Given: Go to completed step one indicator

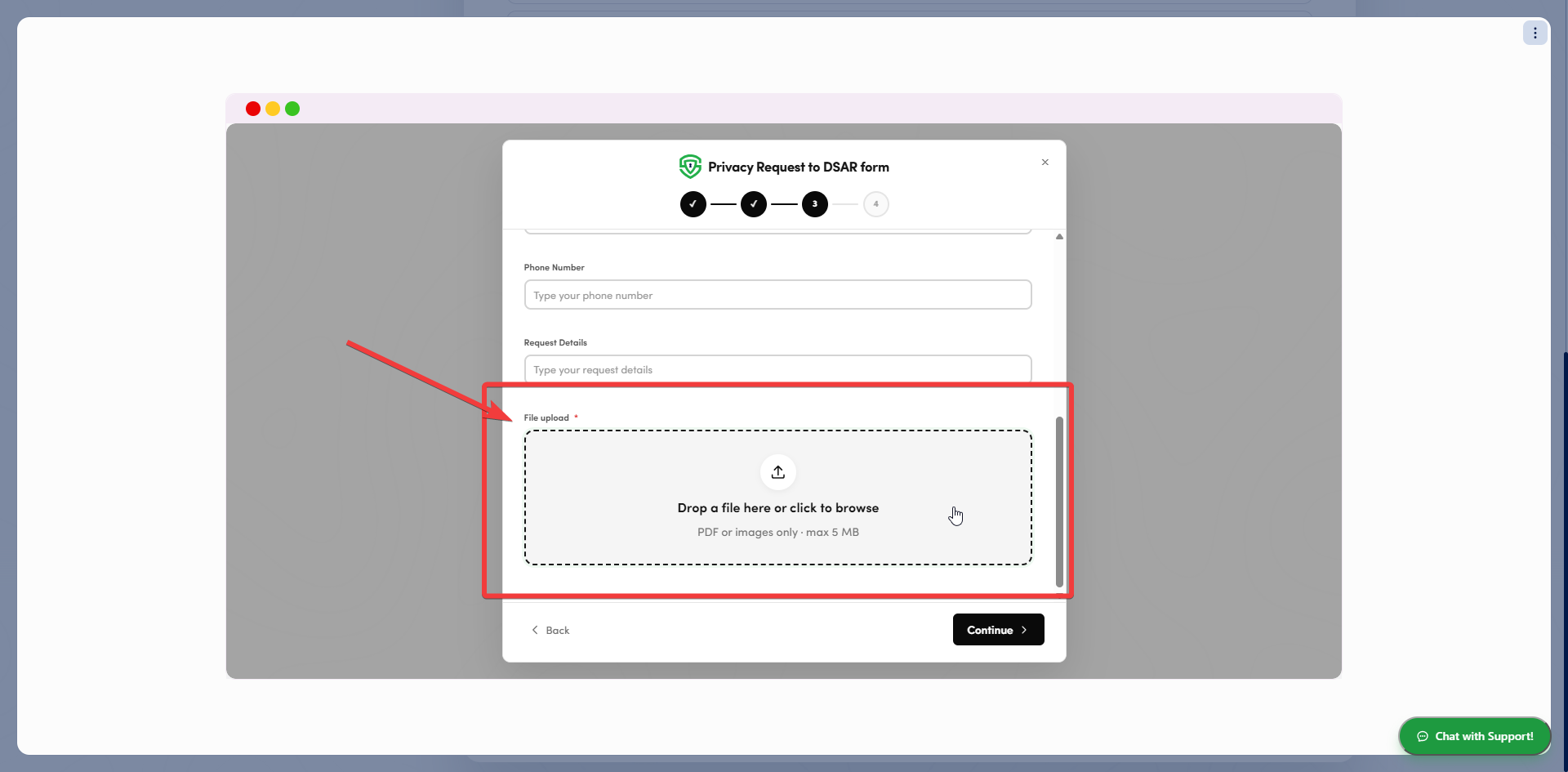Looking at the screenshot, I should (x=693, y=204).
